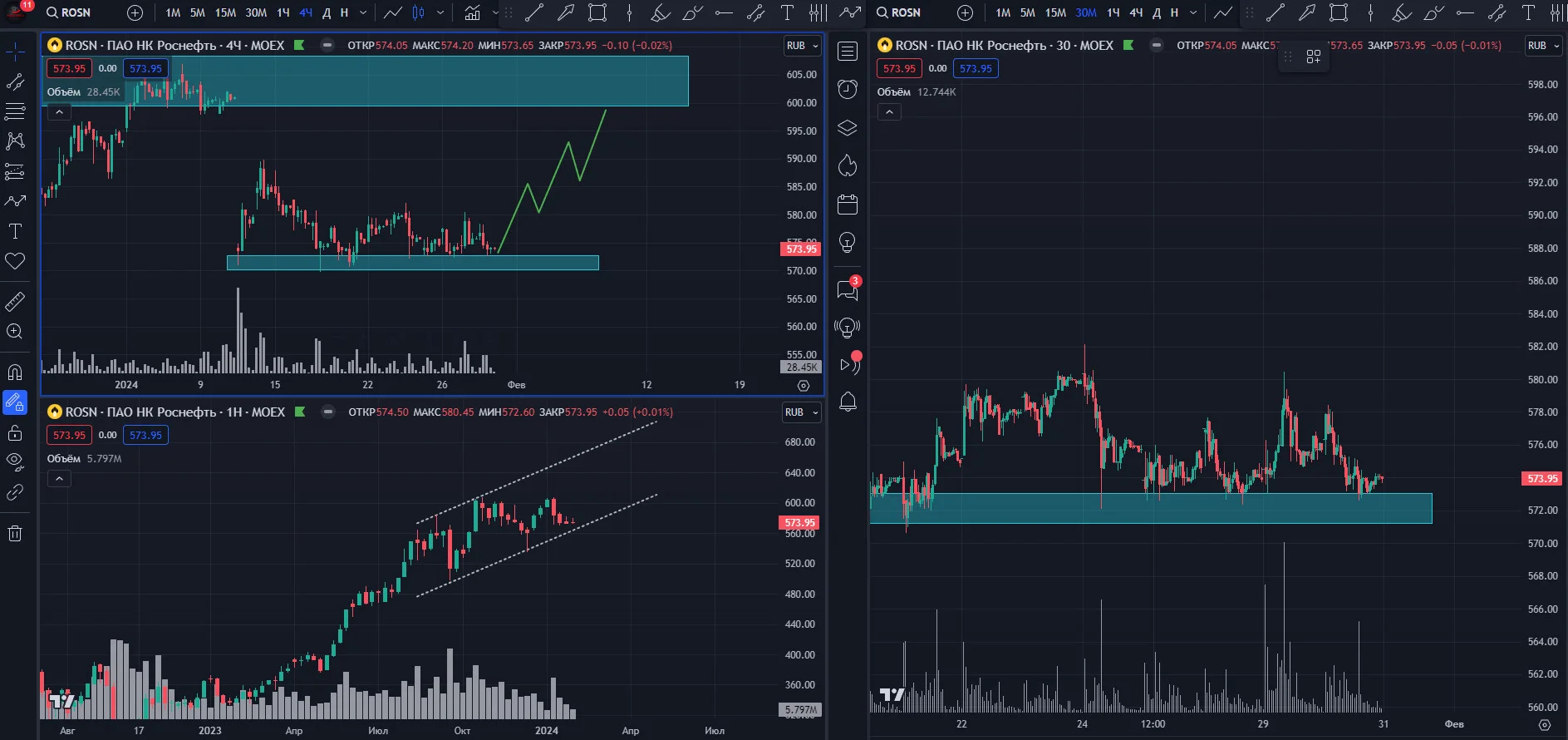Open the alerts alarm clock panel
Screen dimensions: 1568x740
(848, 90)
